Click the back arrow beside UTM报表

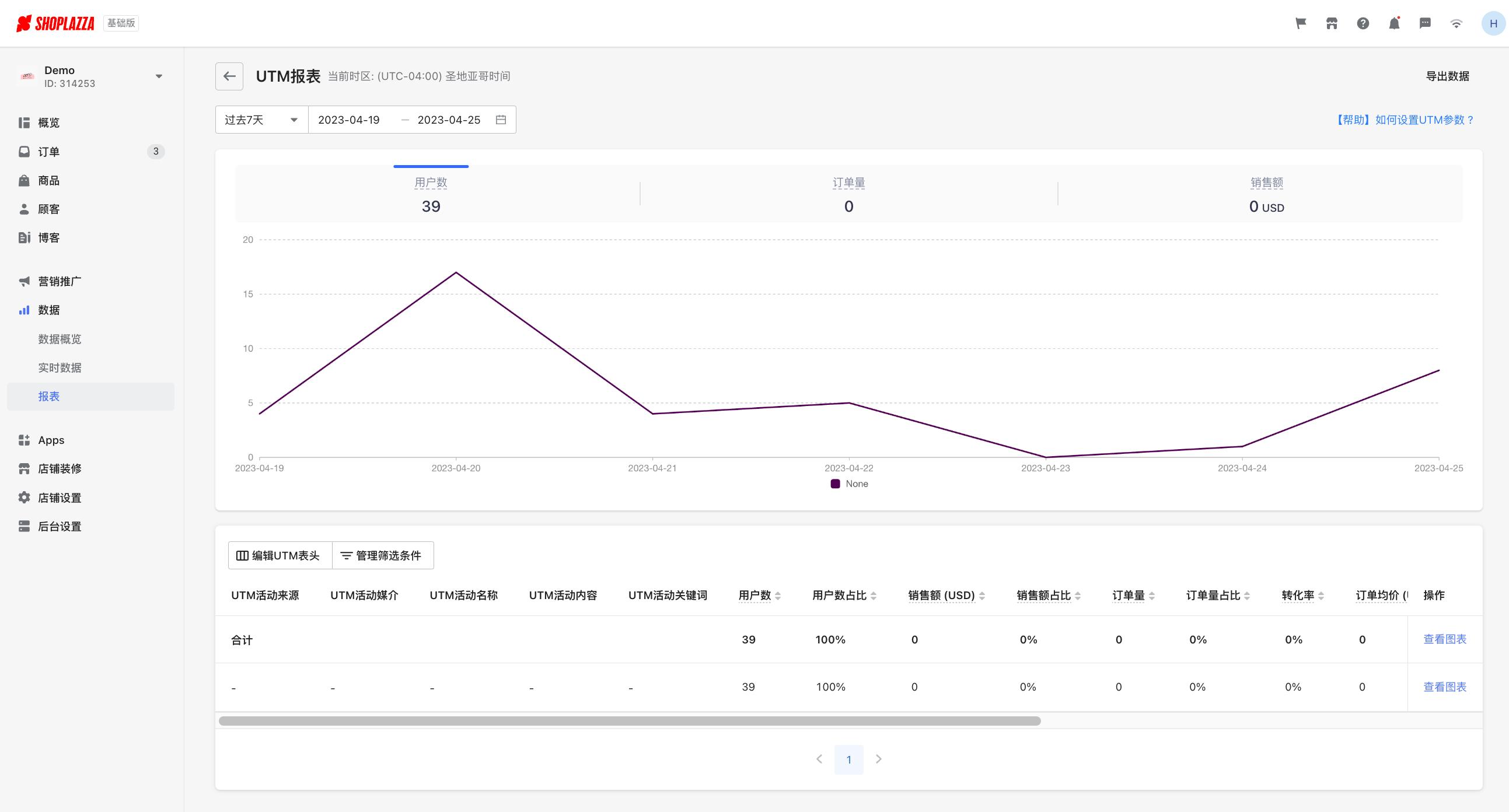click(x=229, y=76)
